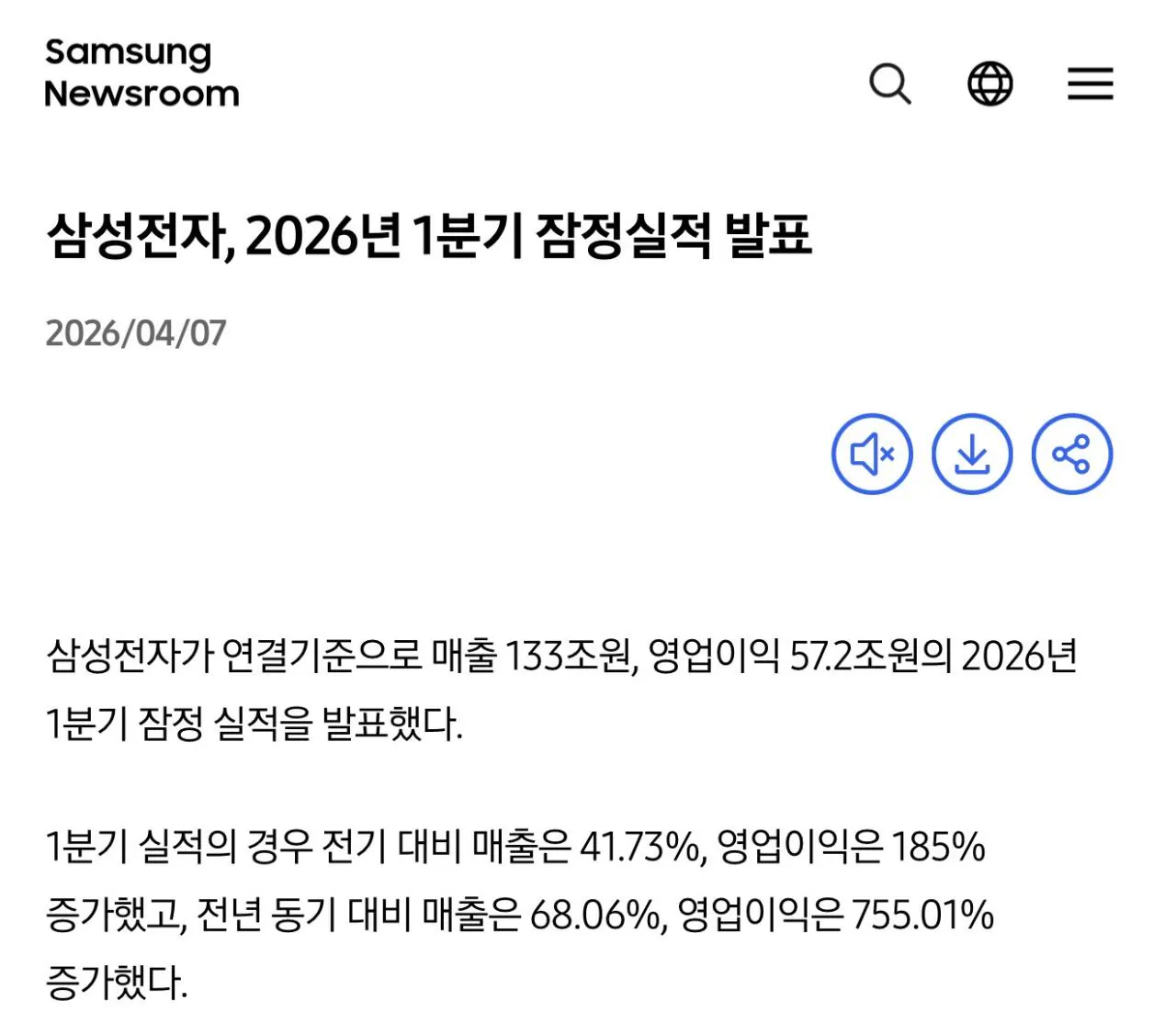Share the article via the share icon
The image size is (1176, 1023).
pyautogui.click(x=1071, y=454)
